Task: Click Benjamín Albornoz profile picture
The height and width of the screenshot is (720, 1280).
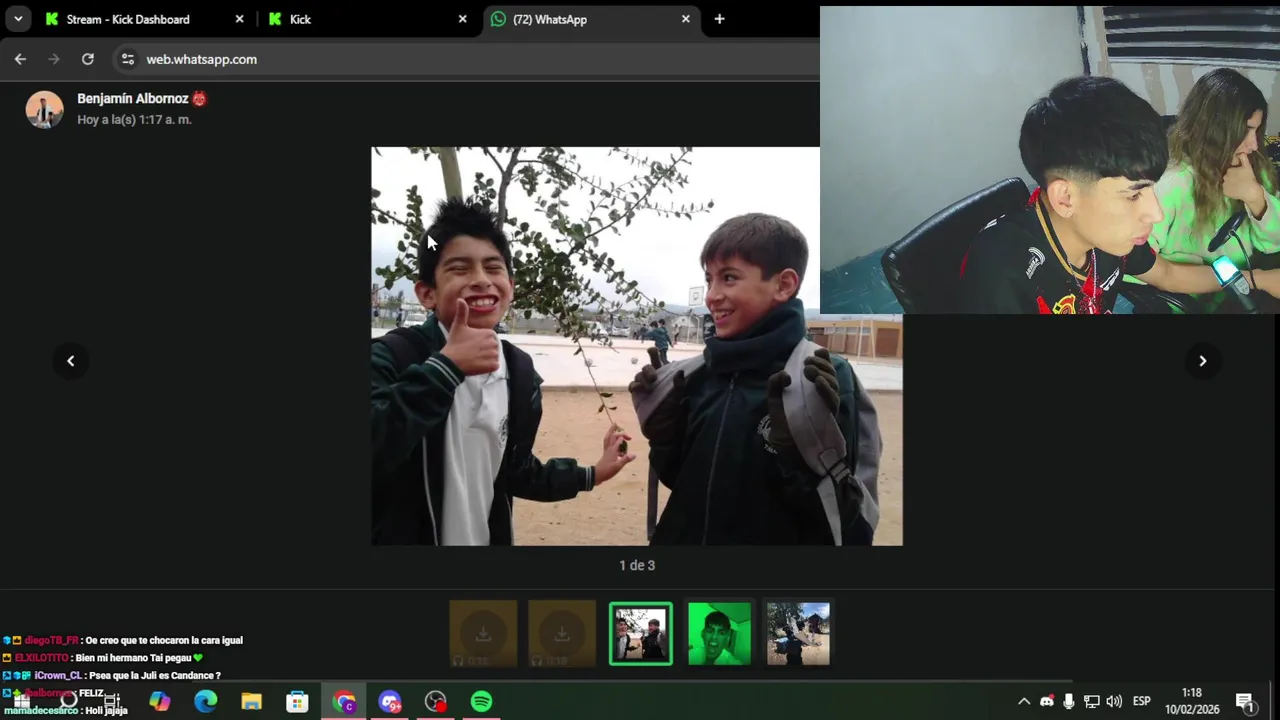Action: click(x=44, y=109)
